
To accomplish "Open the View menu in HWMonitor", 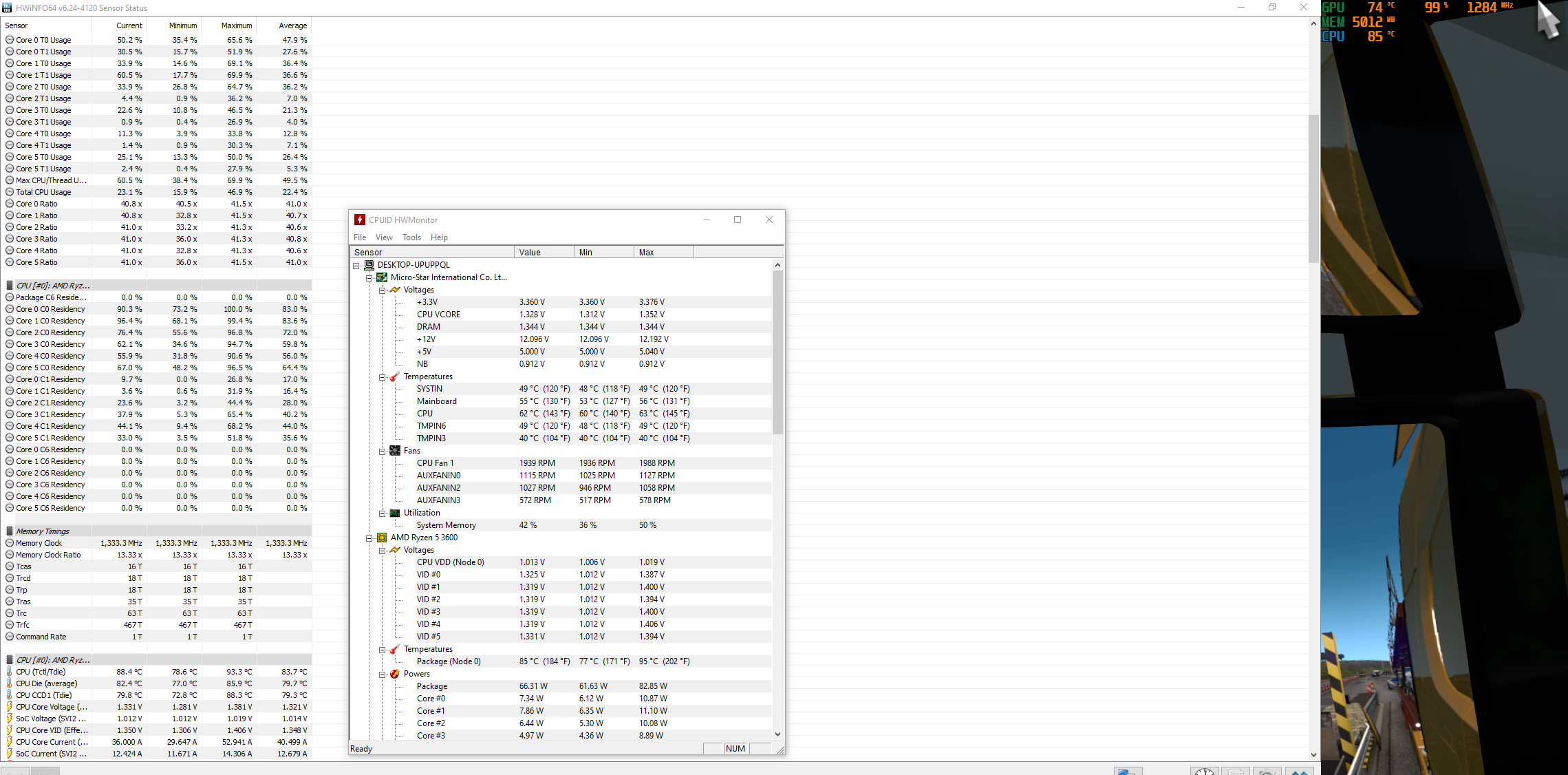I will [384, 237].
